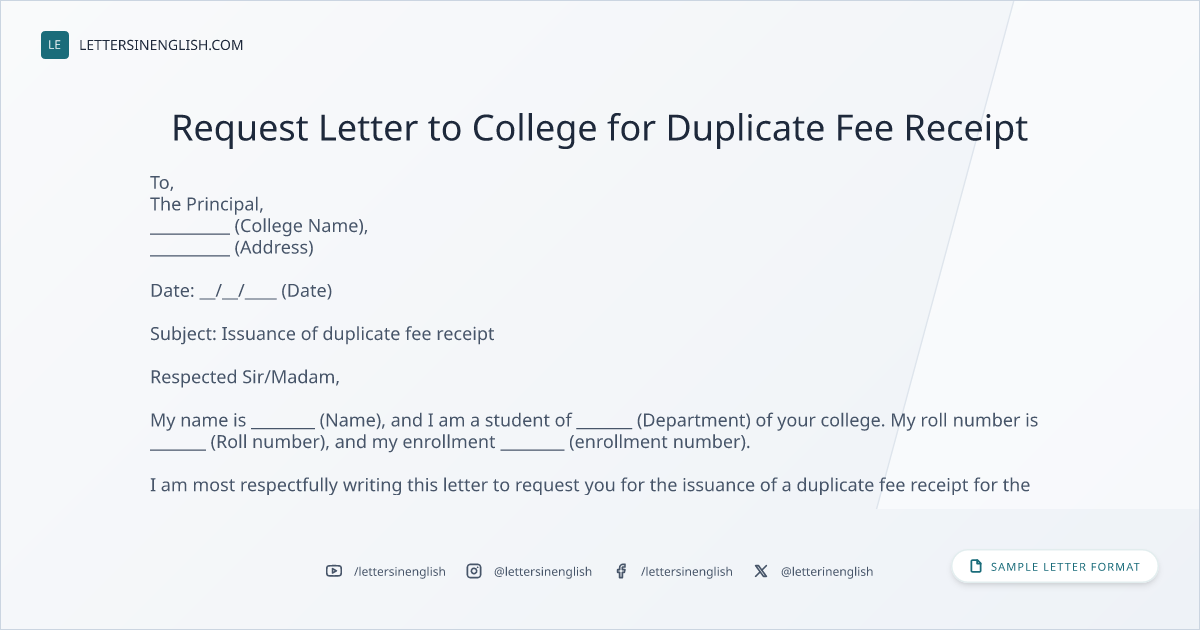The height and width of the screenshot is (630, 1200).
Task: Click the Instagram icon in footer
Action: point(474,571)
